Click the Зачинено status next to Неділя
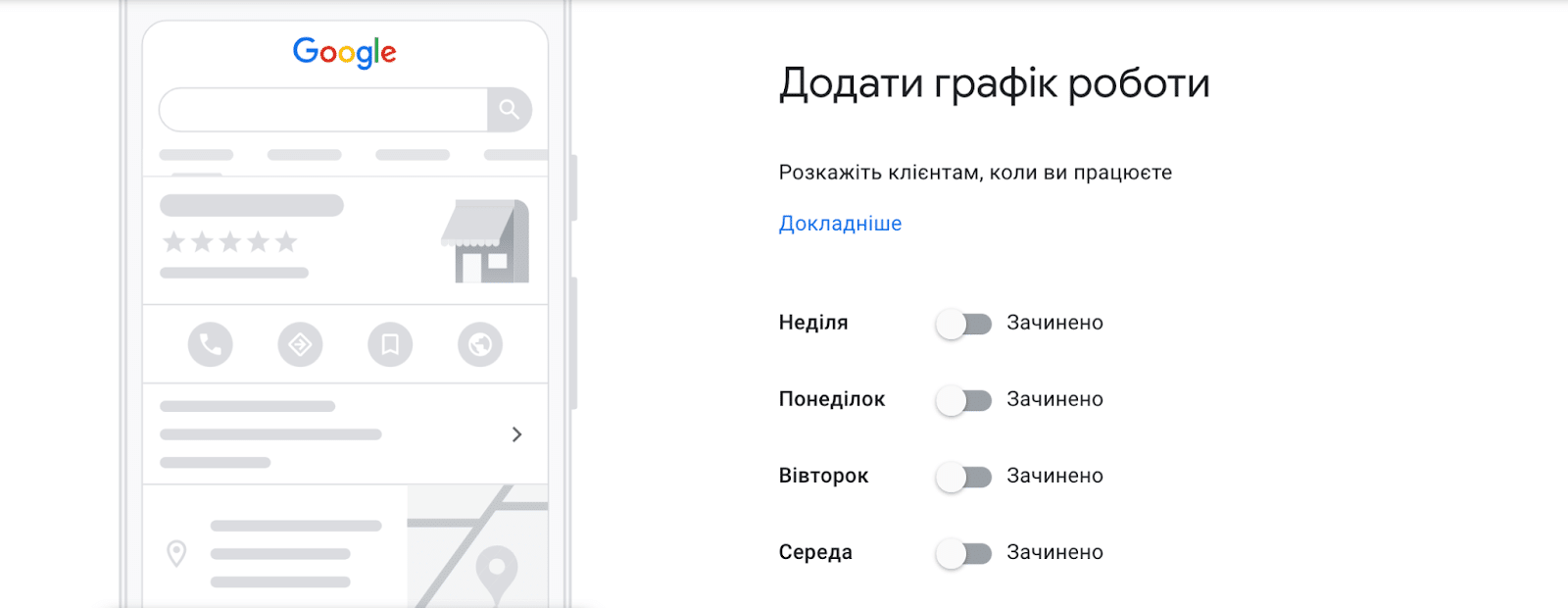This screenshot has height=608, width=1568. (1055, 323)
